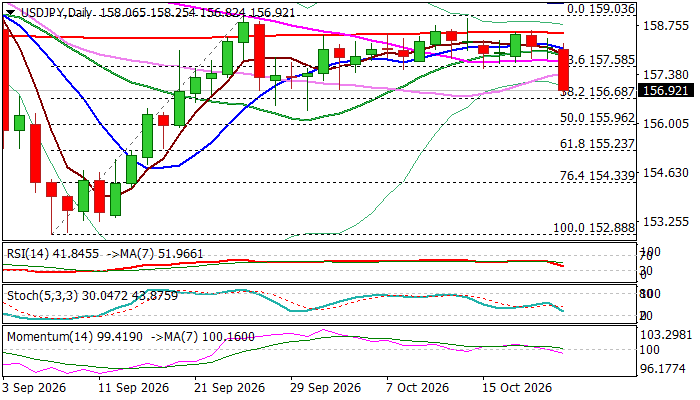700x400 pixels.
Task: Click the 11 Sep 2026 date label
Action: click(x=132, y=388)
